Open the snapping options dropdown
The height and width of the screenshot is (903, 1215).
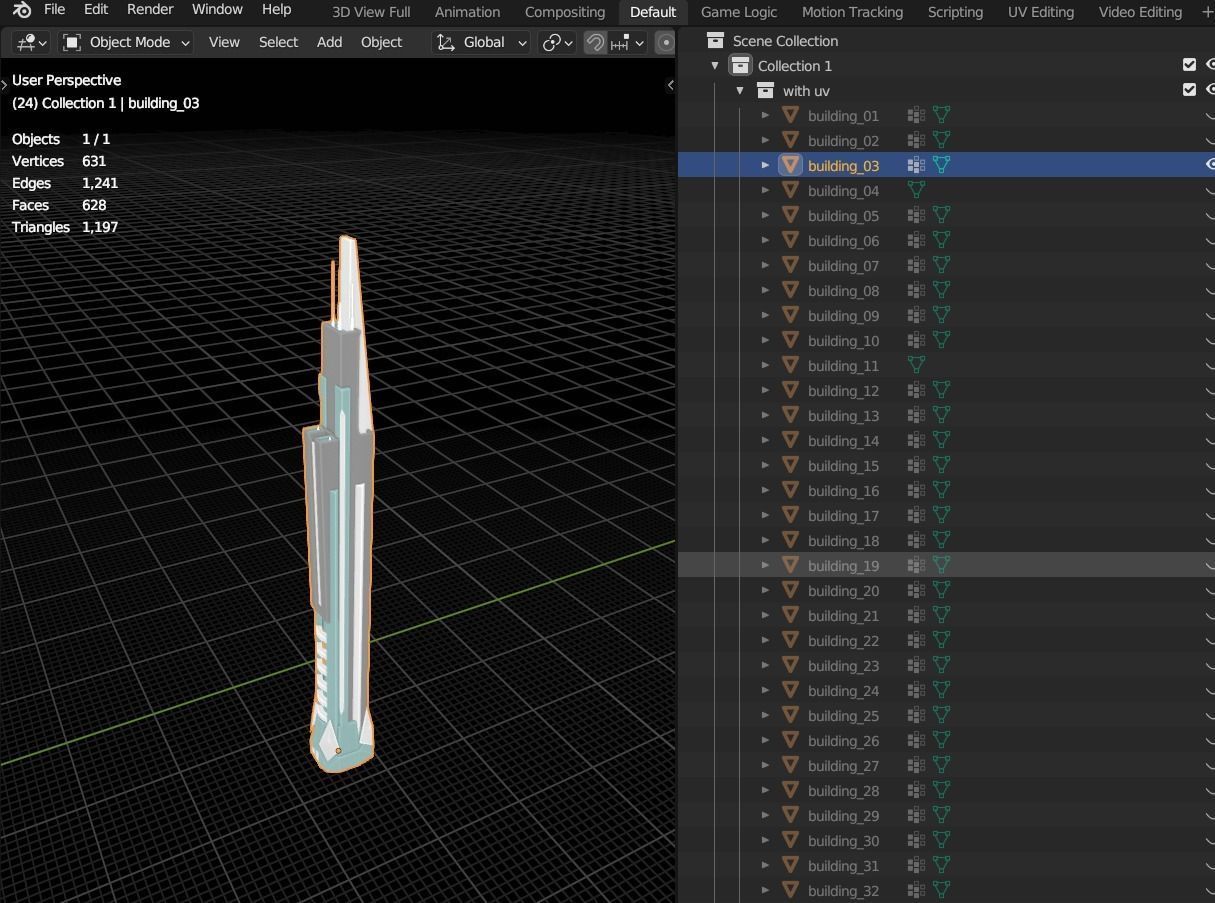coord(629,42)
